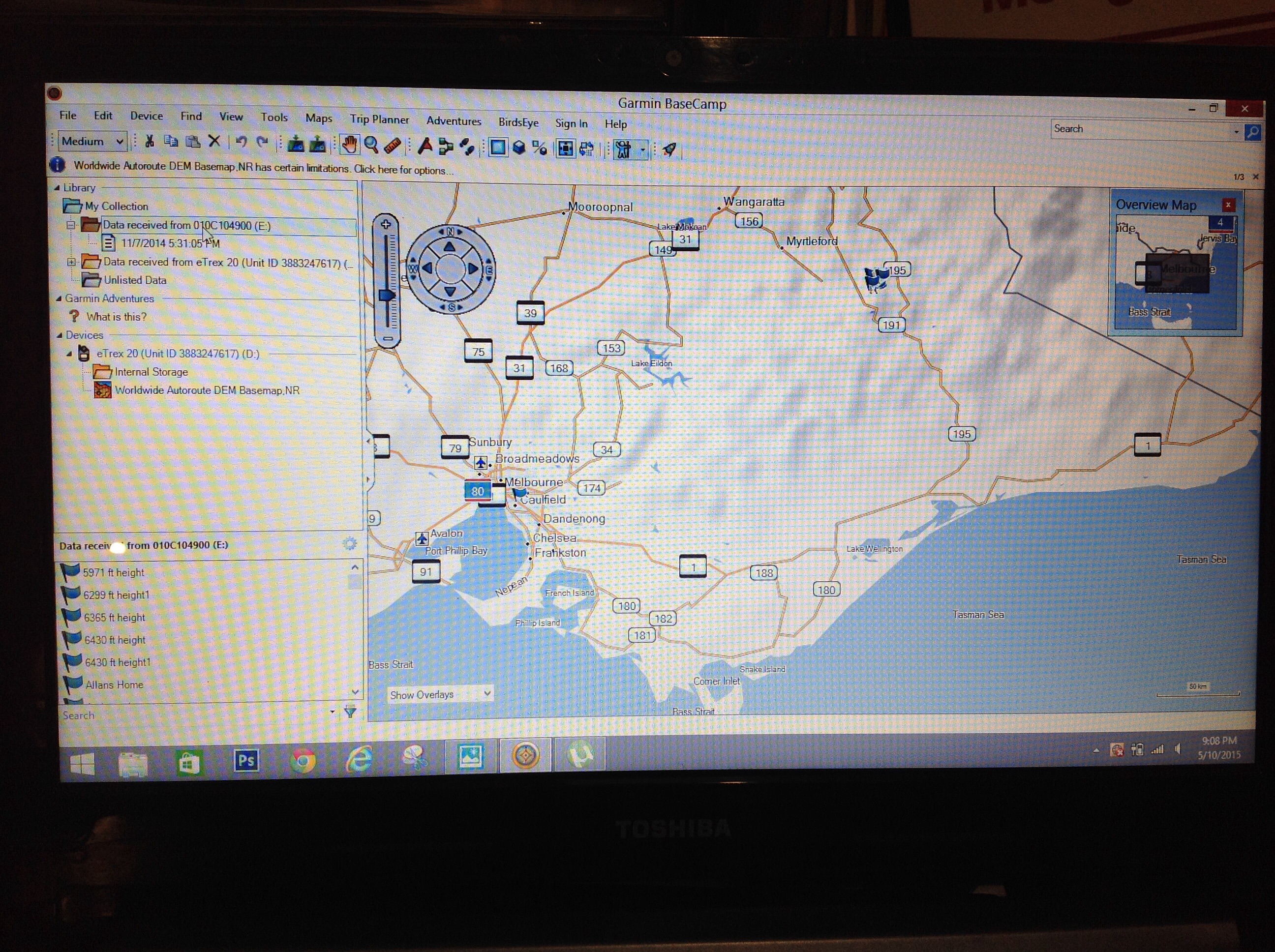
Task: Click the gear options icon in data panel
Action: pyautogui.click(x=349, y=543)
